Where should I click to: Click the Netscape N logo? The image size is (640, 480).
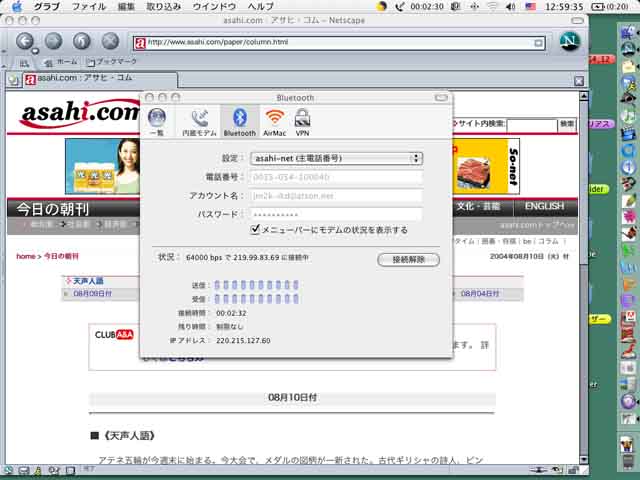pos(570,41)
